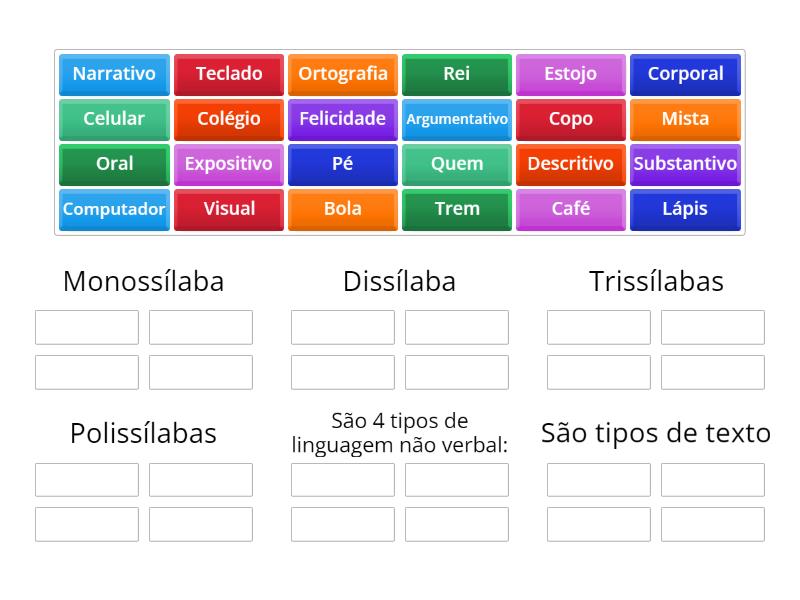Select the Expositivo word tile
800x600 pixels.
(x=228, y=164)
